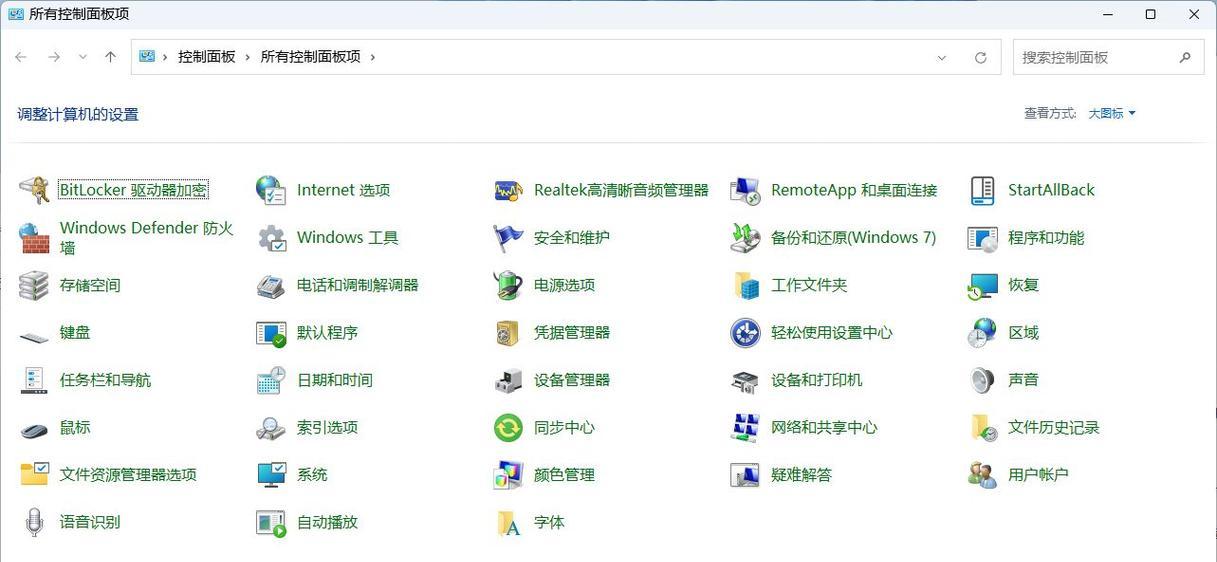Open the 存储空间 drives icon
The width and height of the screenshot is (1217, 562).
click(34, 285)
